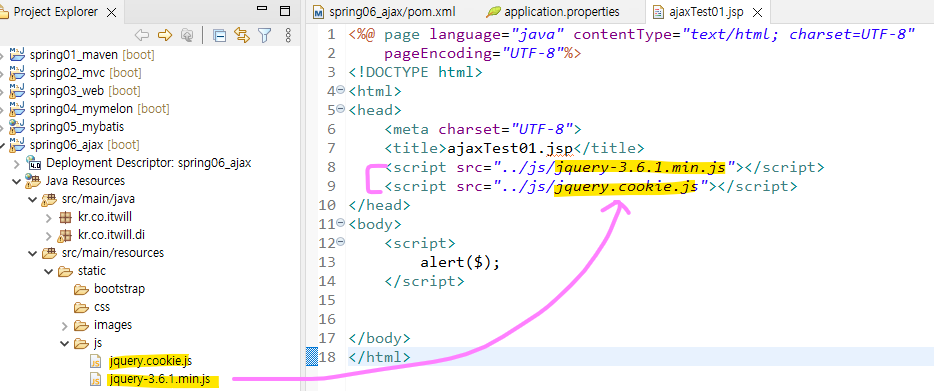Fold the body block at line 11

(x=341, y=223)
